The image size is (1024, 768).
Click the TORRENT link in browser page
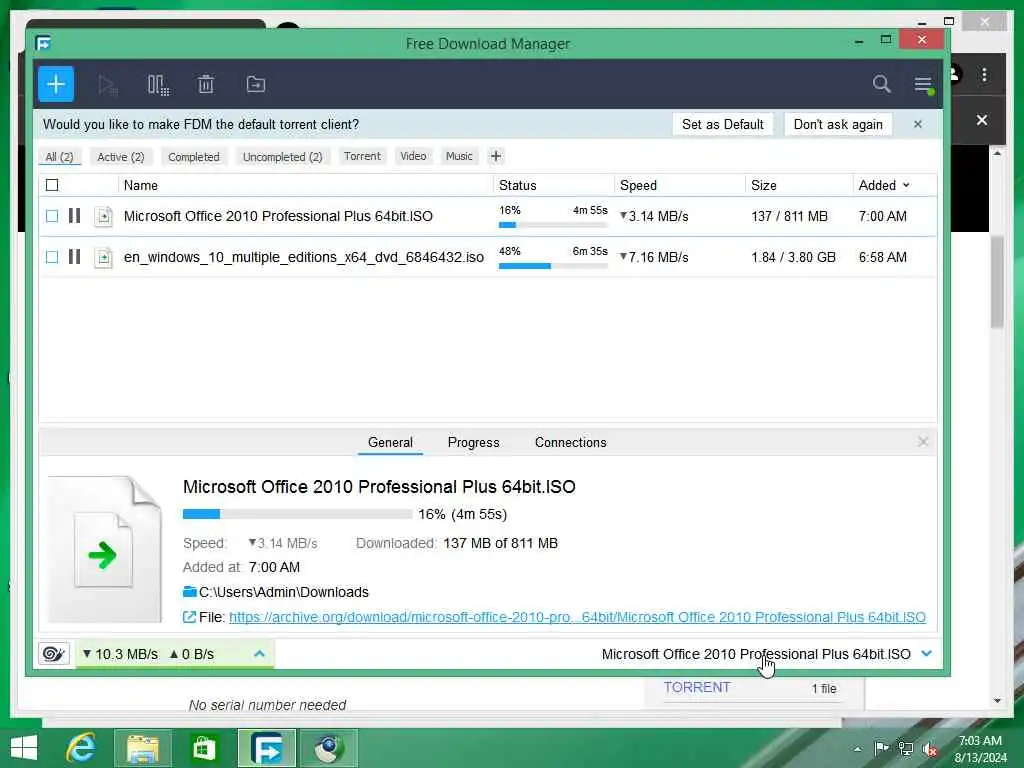pos(697,687)
